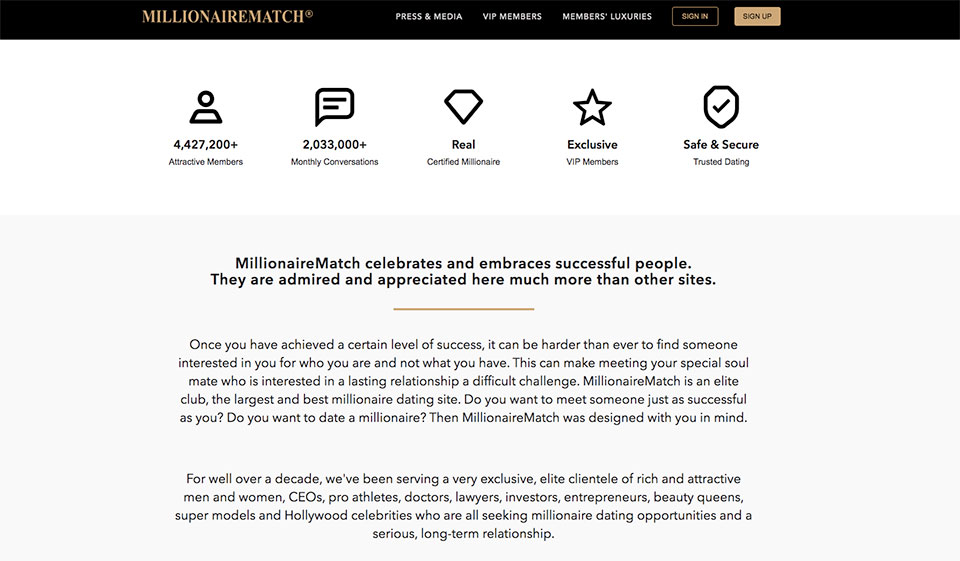Open the Press & Media menu
The width and height of the screenshot is (960, 561).
429,17
